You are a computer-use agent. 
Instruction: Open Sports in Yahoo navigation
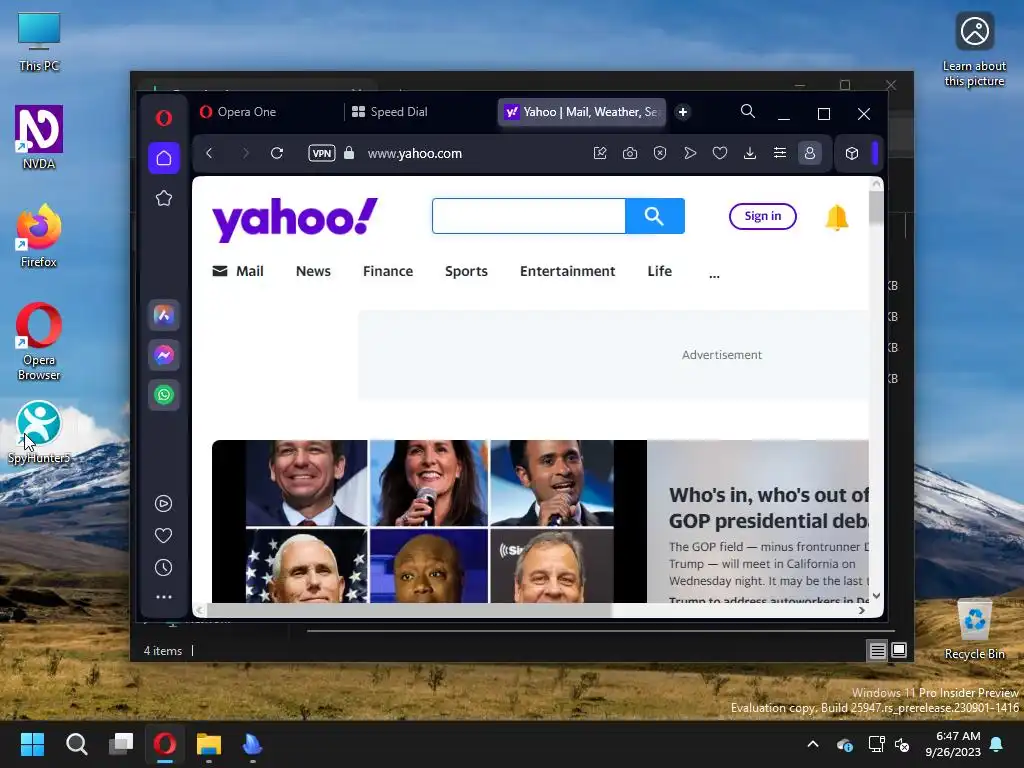tap(466, 271)
